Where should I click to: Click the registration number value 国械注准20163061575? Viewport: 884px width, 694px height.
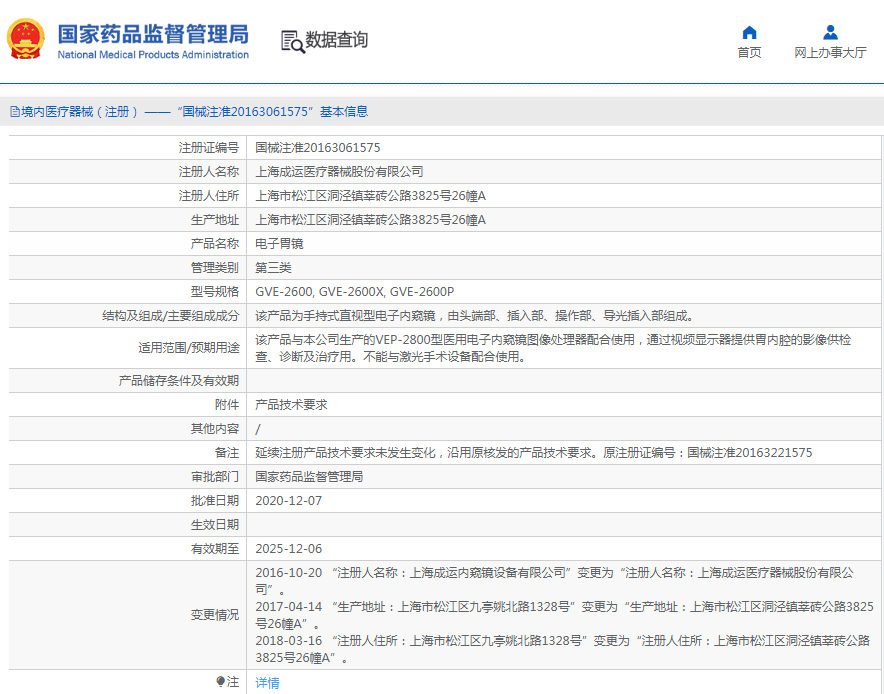317,147
